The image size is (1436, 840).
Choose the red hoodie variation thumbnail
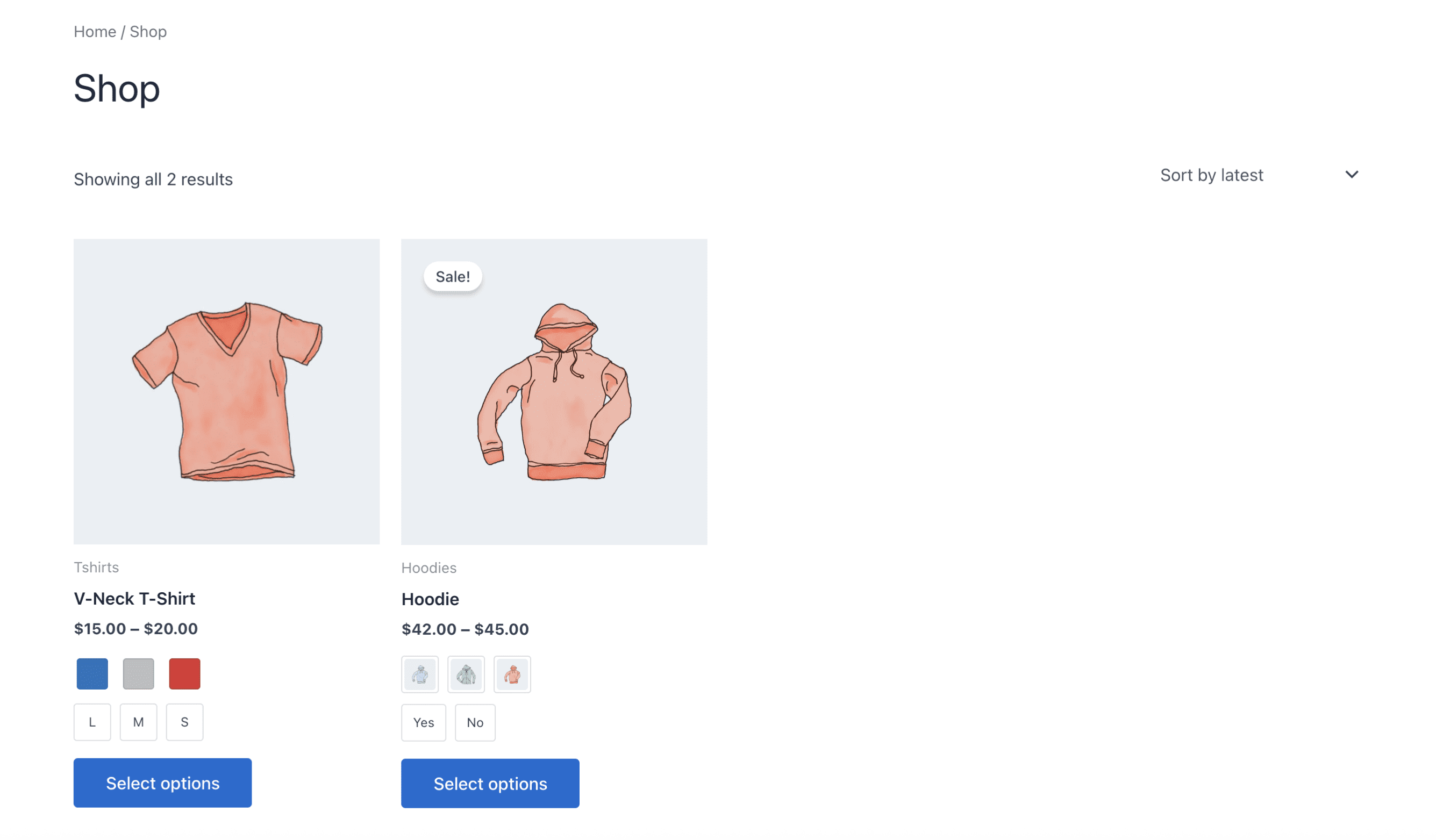[512, 674]
